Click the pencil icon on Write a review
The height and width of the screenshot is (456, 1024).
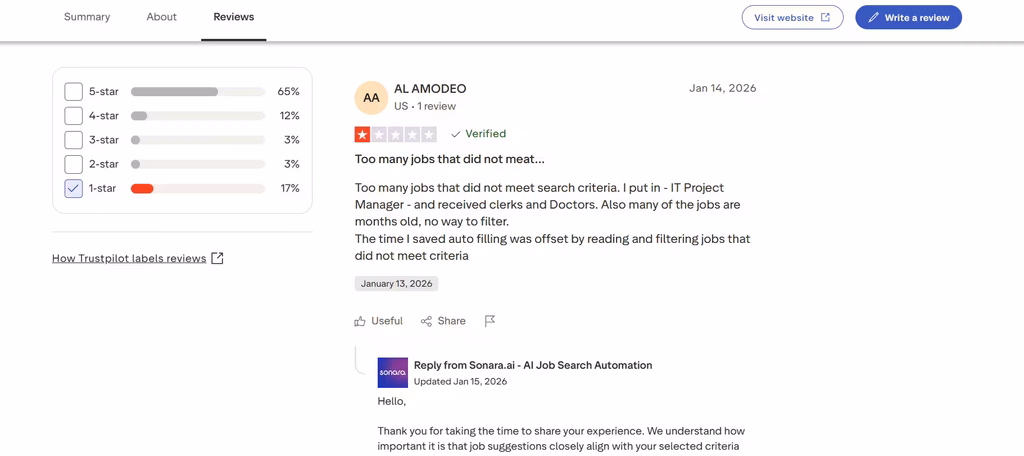pos(873,18)
